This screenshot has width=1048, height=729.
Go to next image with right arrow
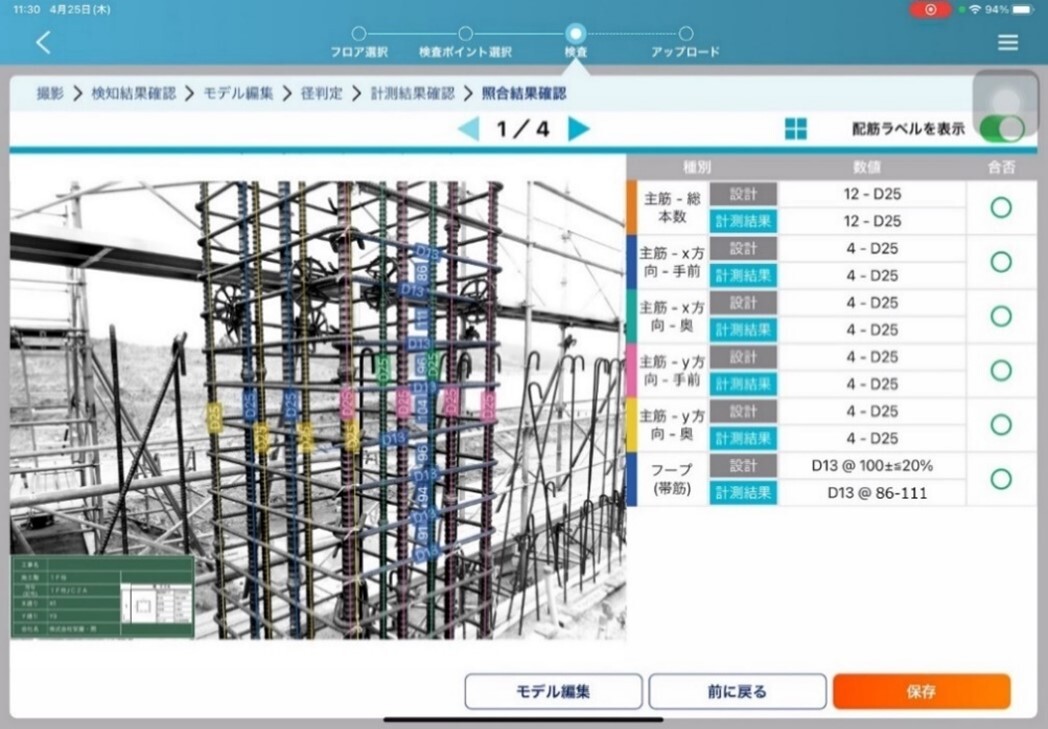pos(578,129)
